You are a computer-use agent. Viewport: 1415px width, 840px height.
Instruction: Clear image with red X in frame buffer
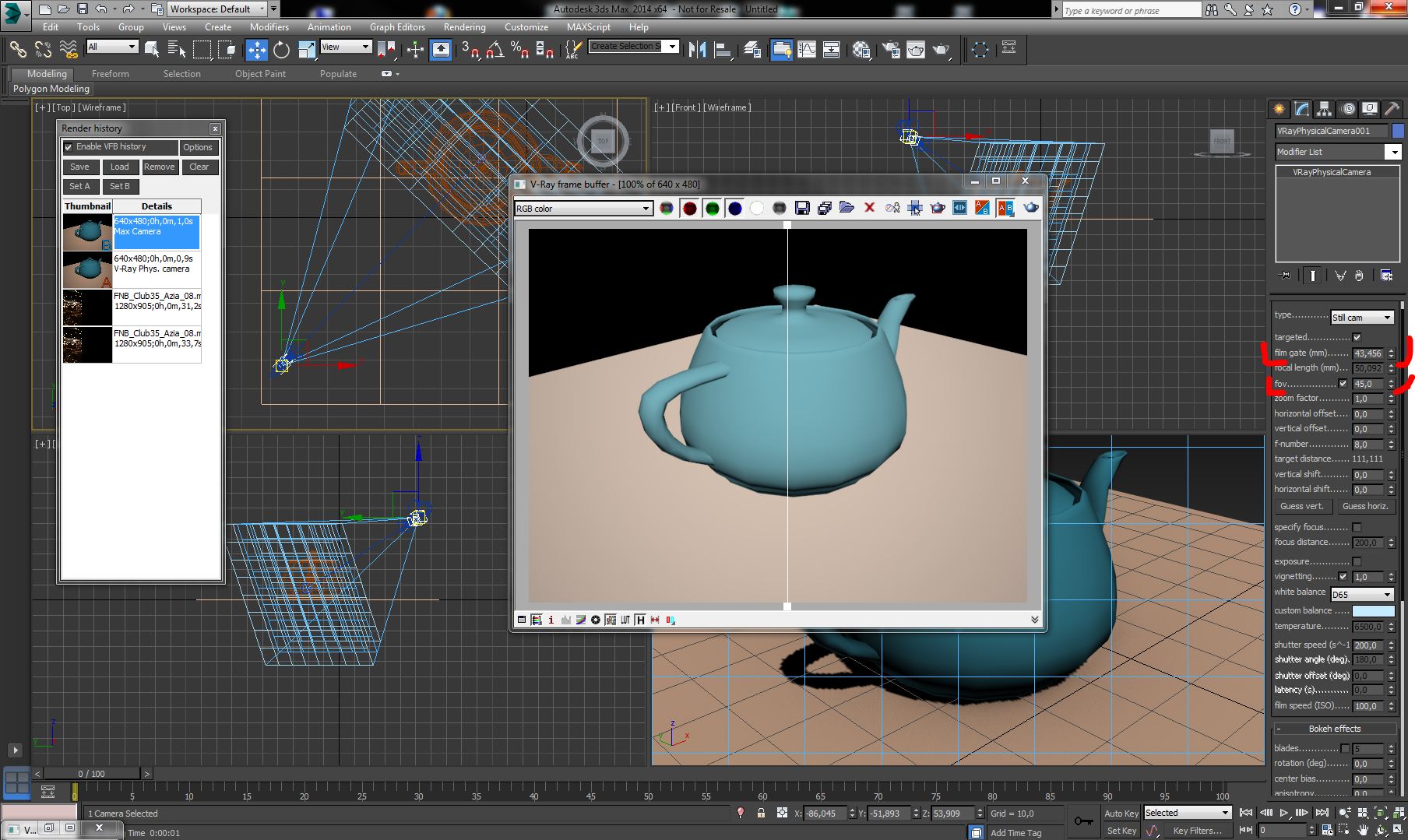pos(869,208)
